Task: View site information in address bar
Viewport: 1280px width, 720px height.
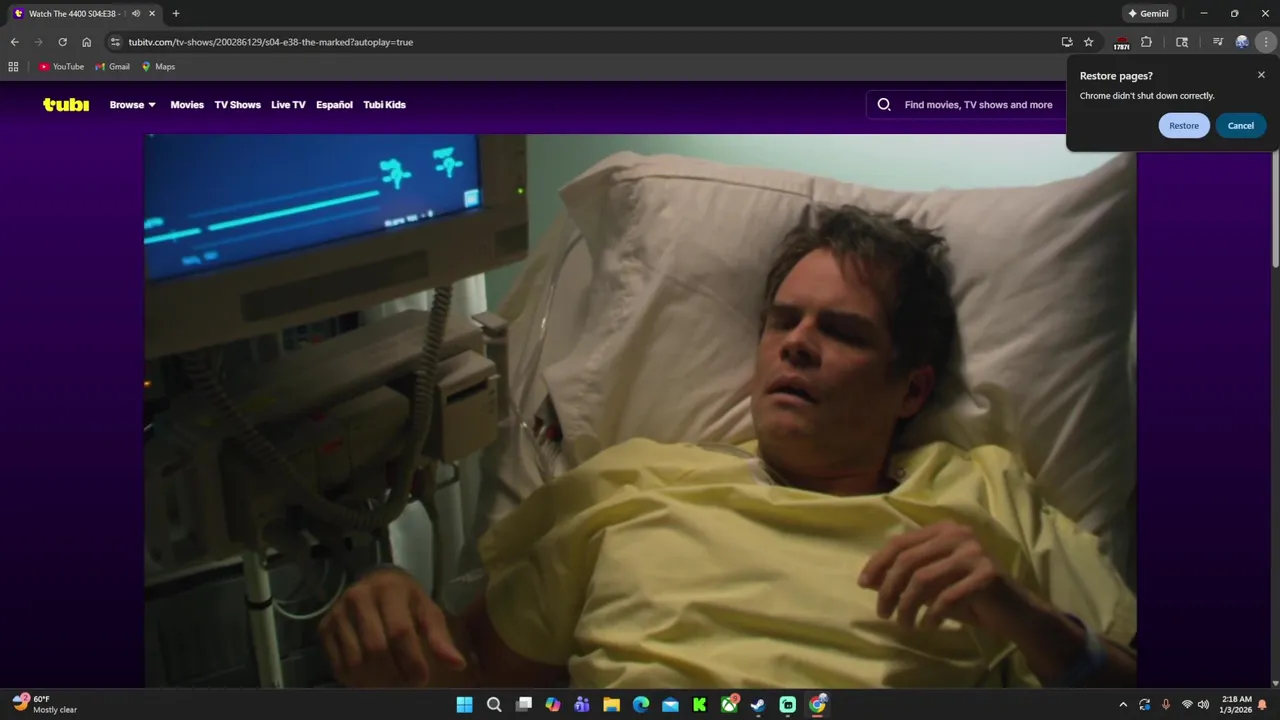Action: click(x=115, y=42)
